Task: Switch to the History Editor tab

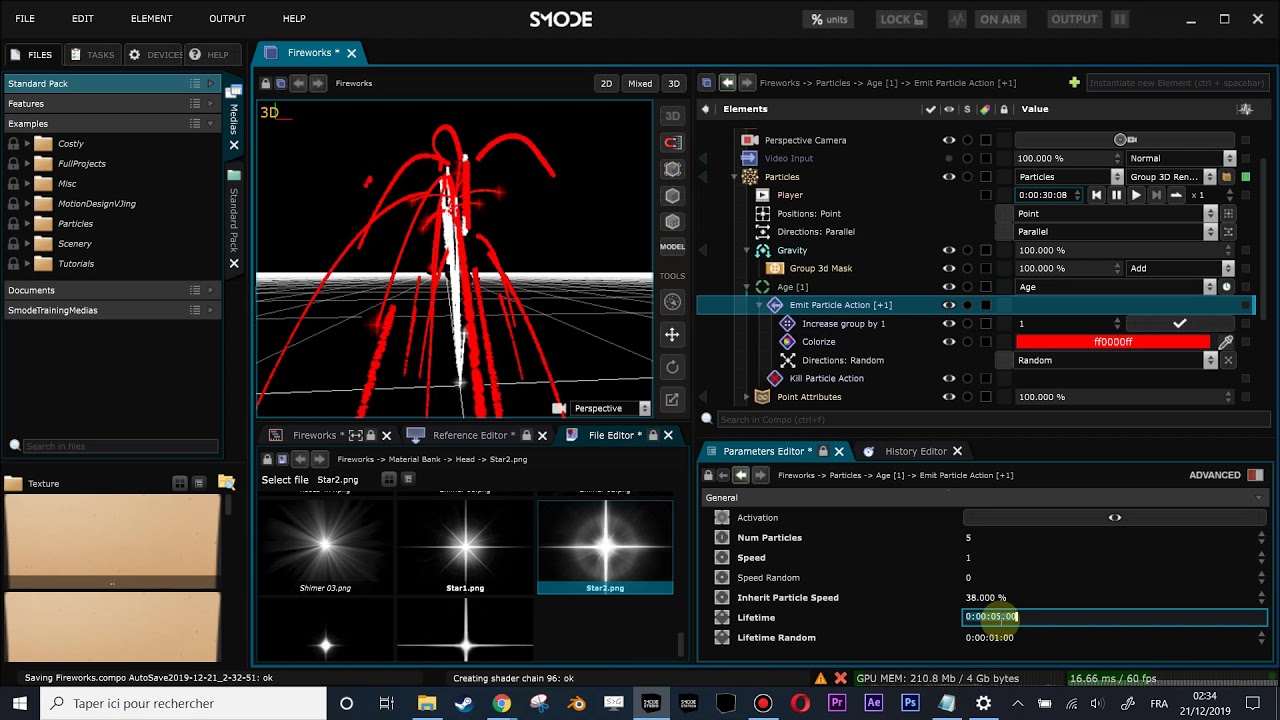Action: [915, 451]
